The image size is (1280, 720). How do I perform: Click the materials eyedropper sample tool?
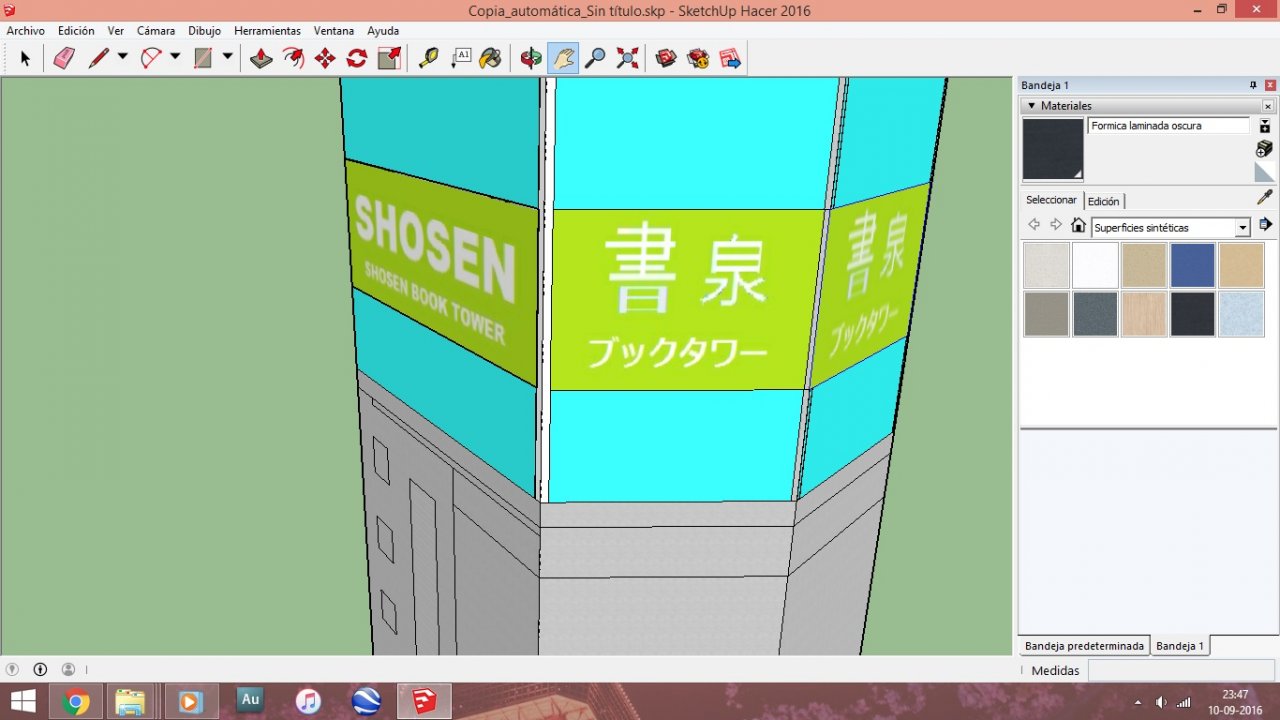[1265, 197]
